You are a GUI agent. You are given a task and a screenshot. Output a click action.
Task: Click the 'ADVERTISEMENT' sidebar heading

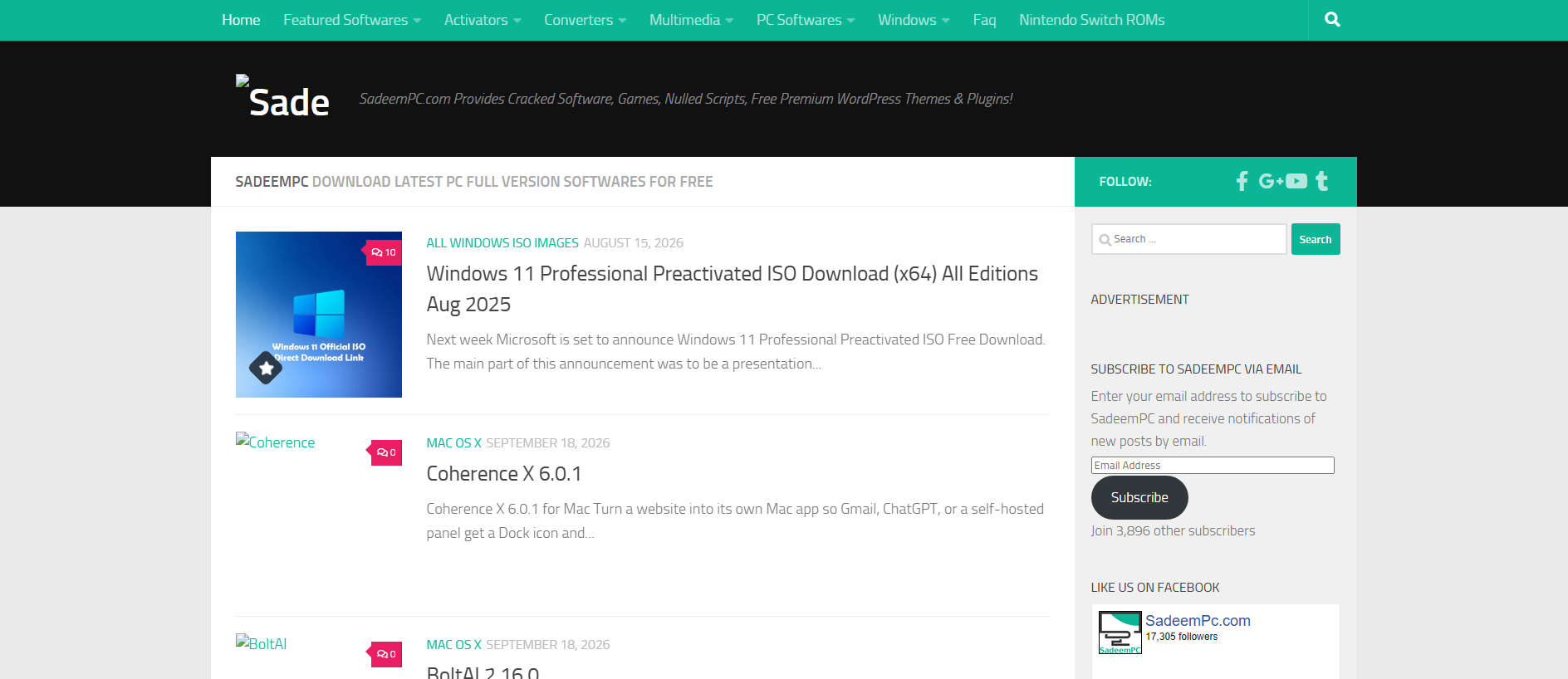pyautogui.click(x=1139, y=300)
